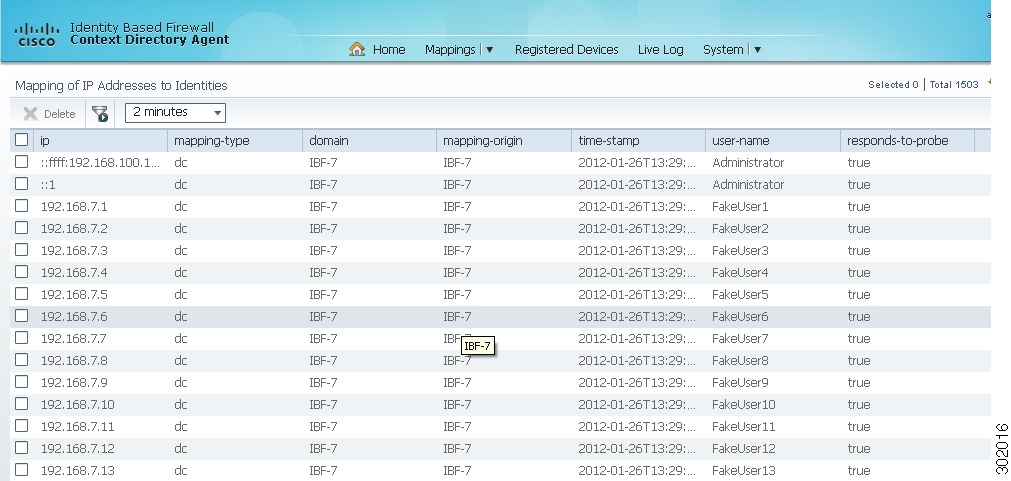Image resolution: width=1011 pixels, height=481 pixels.
Task: Check the row for ::ffff:192.168.100.1
Action: [22, 161]
